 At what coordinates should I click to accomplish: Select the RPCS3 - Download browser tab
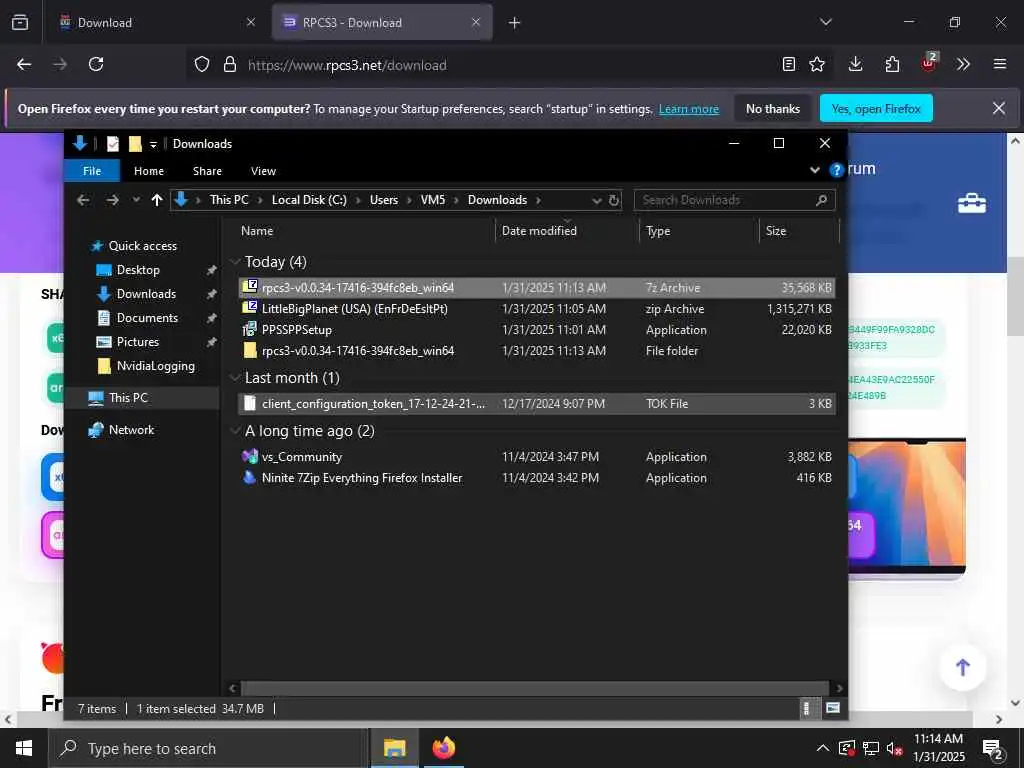click(381, 22)
